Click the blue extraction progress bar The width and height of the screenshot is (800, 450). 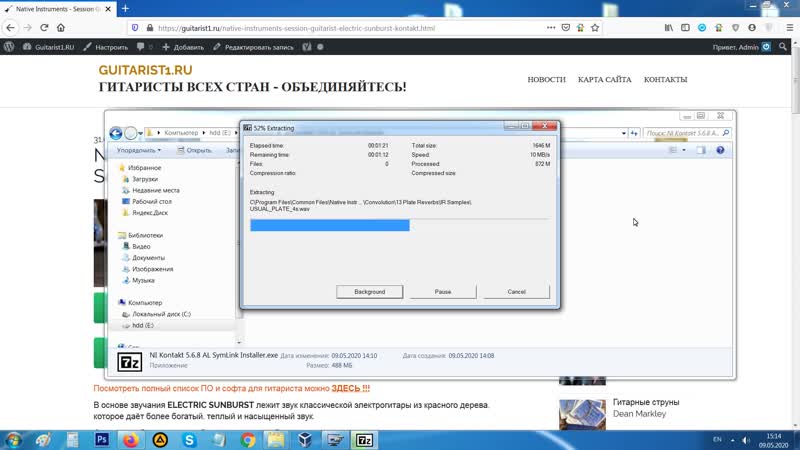click(330, 225)
